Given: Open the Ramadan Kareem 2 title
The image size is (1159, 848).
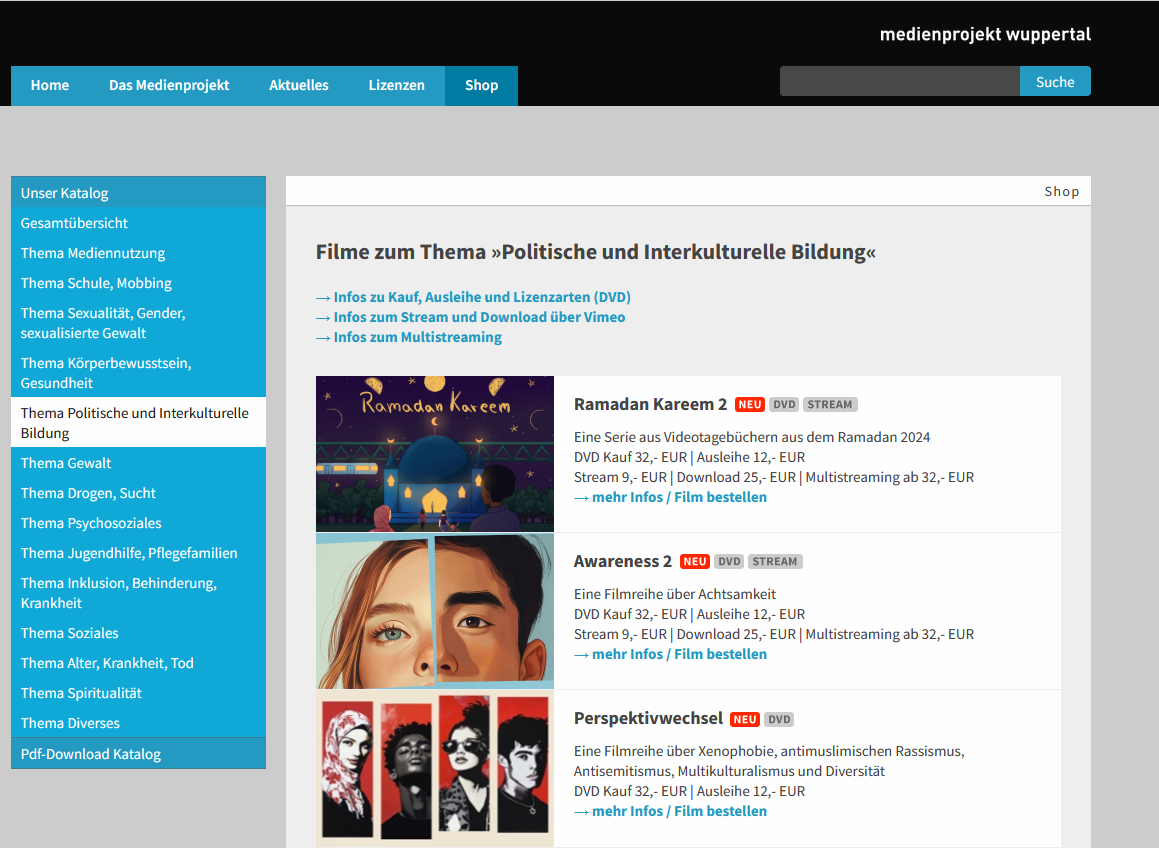Looking at the screenshot, I should click(650, 404).
